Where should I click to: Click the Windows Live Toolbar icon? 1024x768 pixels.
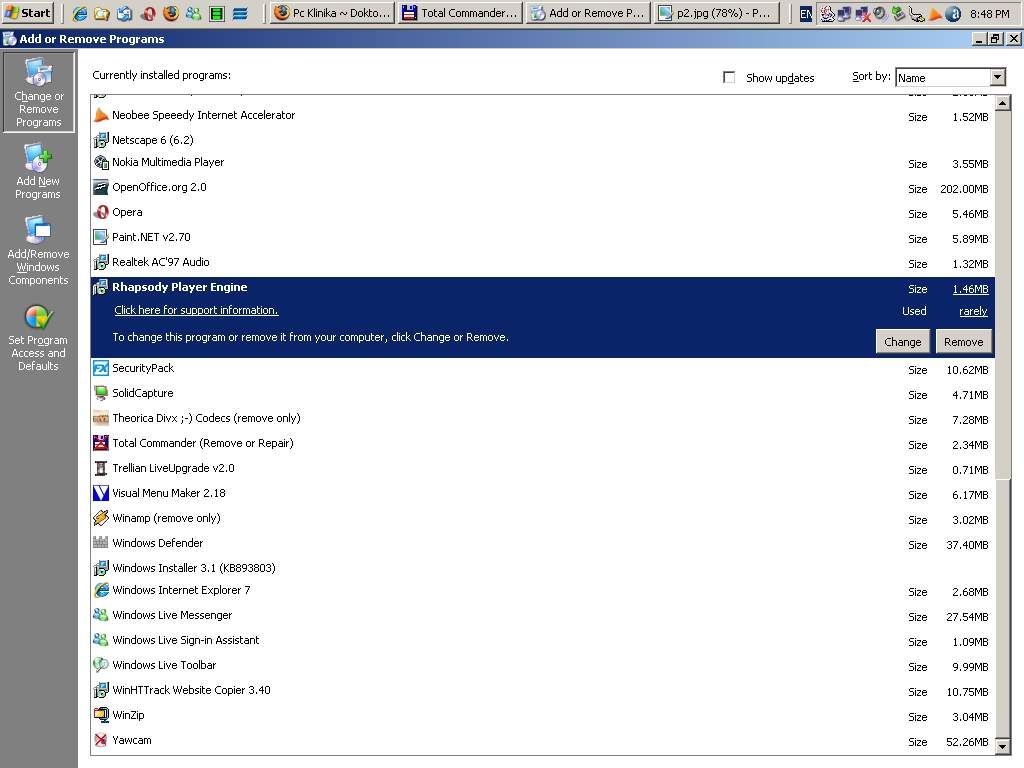(101, 665)
